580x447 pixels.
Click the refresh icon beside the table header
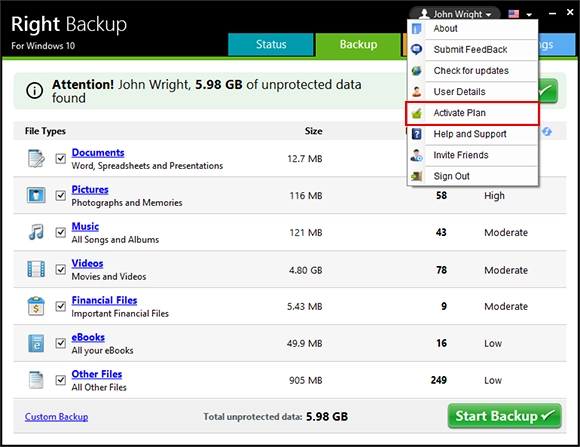tap(547, 131)
